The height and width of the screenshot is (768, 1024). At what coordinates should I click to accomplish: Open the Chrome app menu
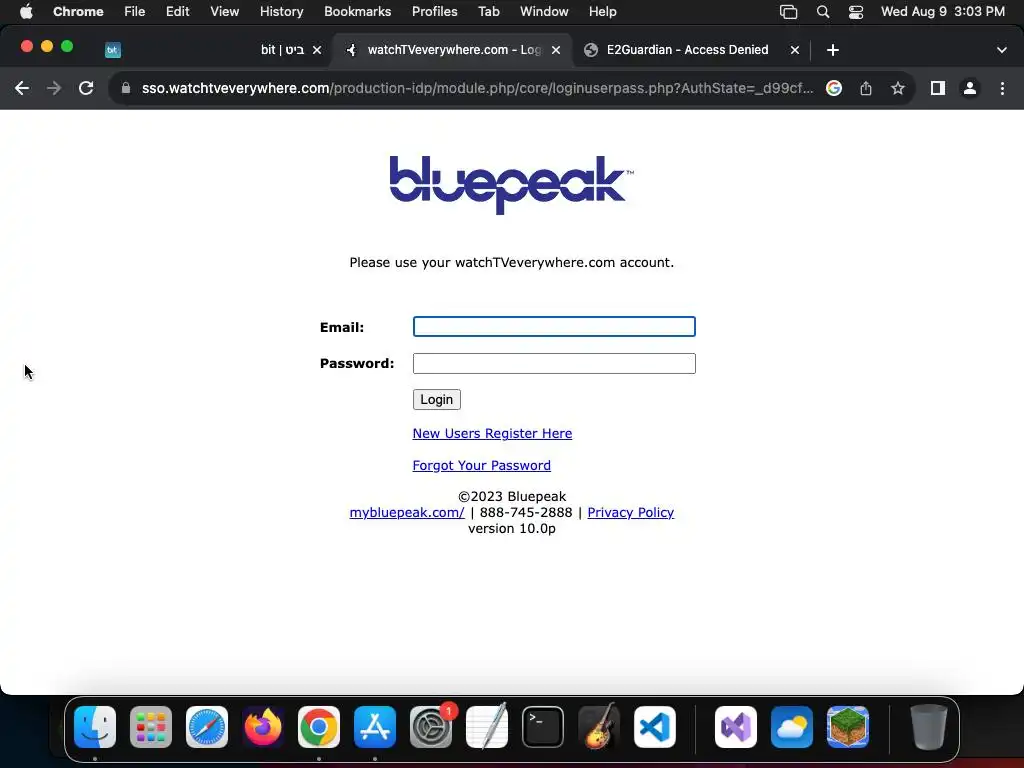click(x=78, y=12)
